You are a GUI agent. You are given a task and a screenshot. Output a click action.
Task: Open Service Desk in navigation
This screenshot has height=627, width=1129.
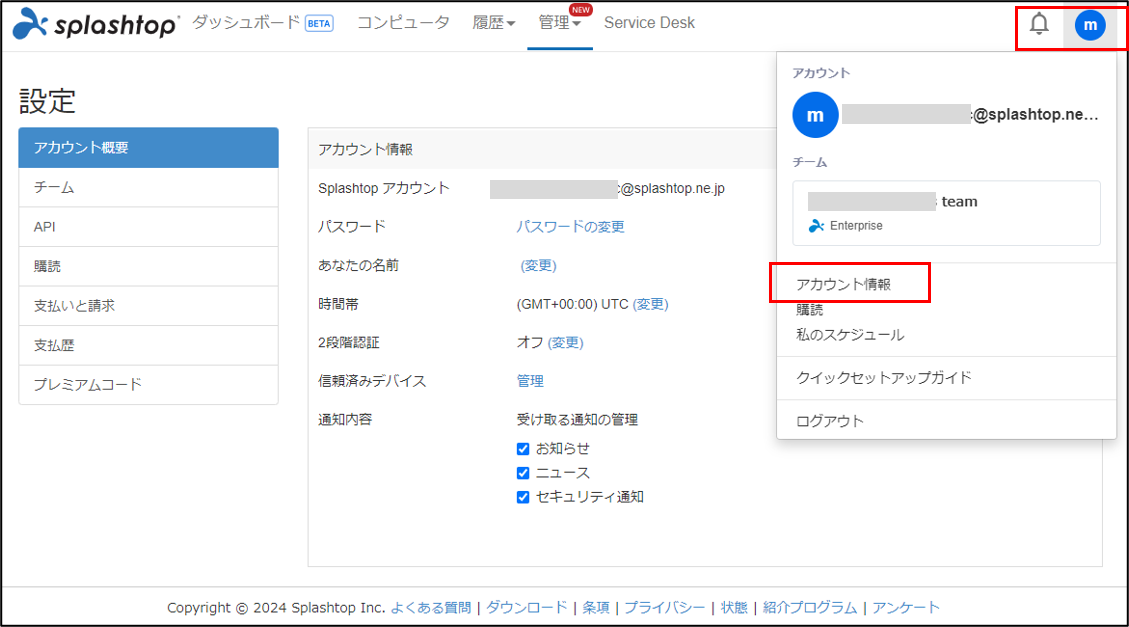point(649,23)
